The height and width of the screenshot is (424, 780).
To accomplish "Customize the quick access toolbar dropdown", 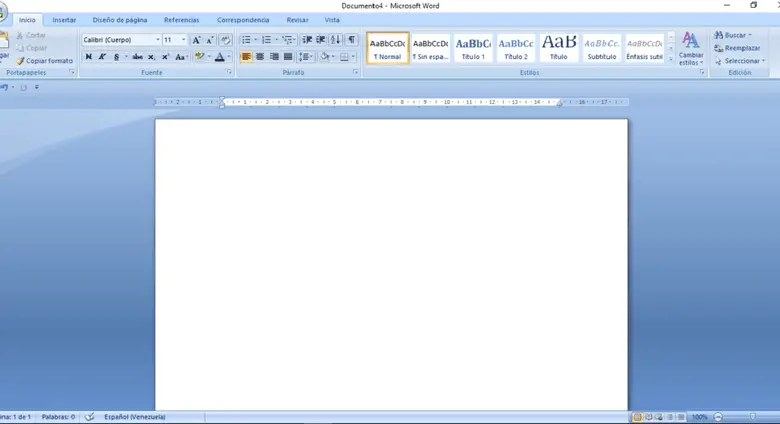I will click(37, 88).
